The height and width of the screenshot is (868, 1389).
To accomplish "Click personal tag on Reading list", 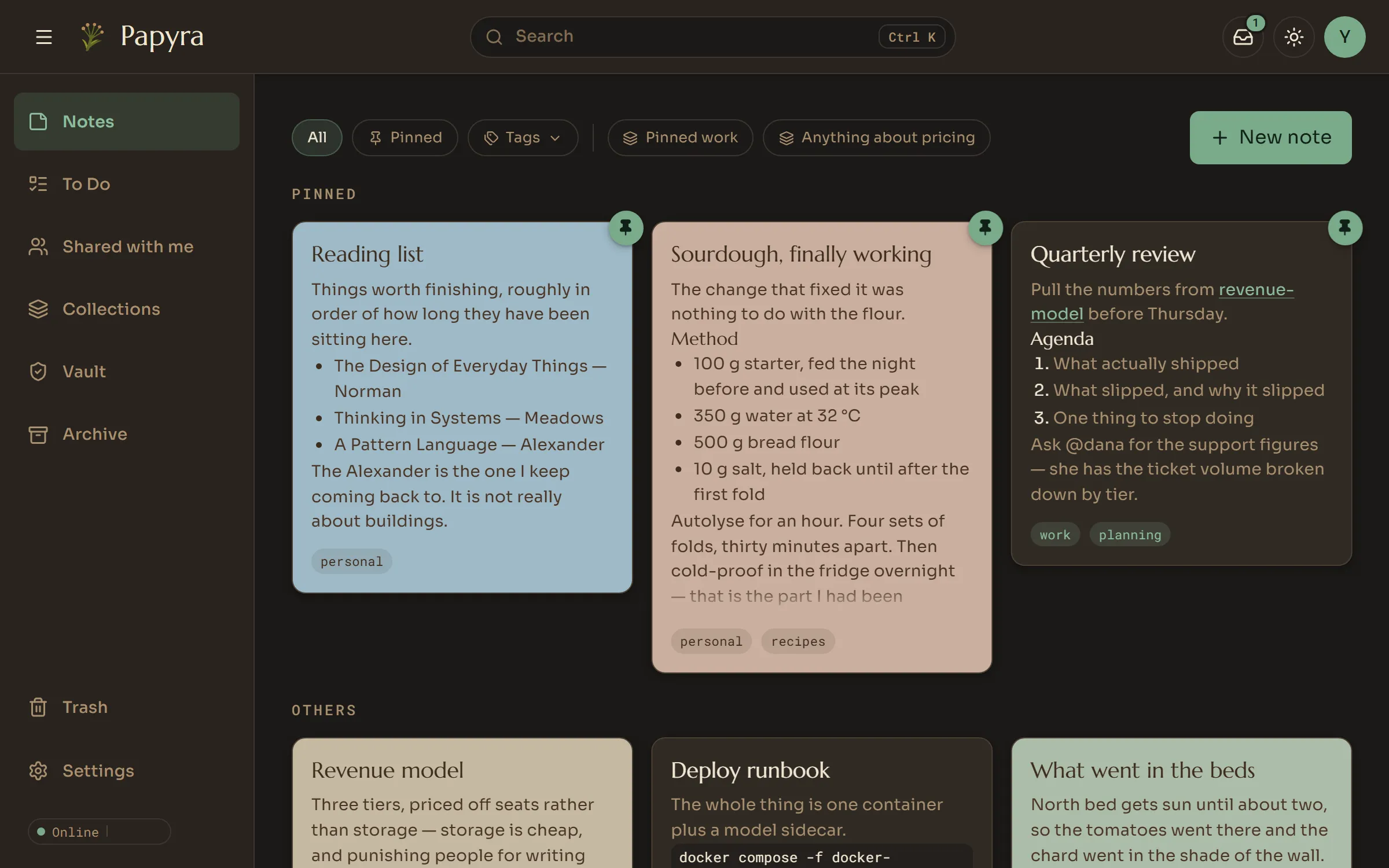I will click(x=351, y=561).
